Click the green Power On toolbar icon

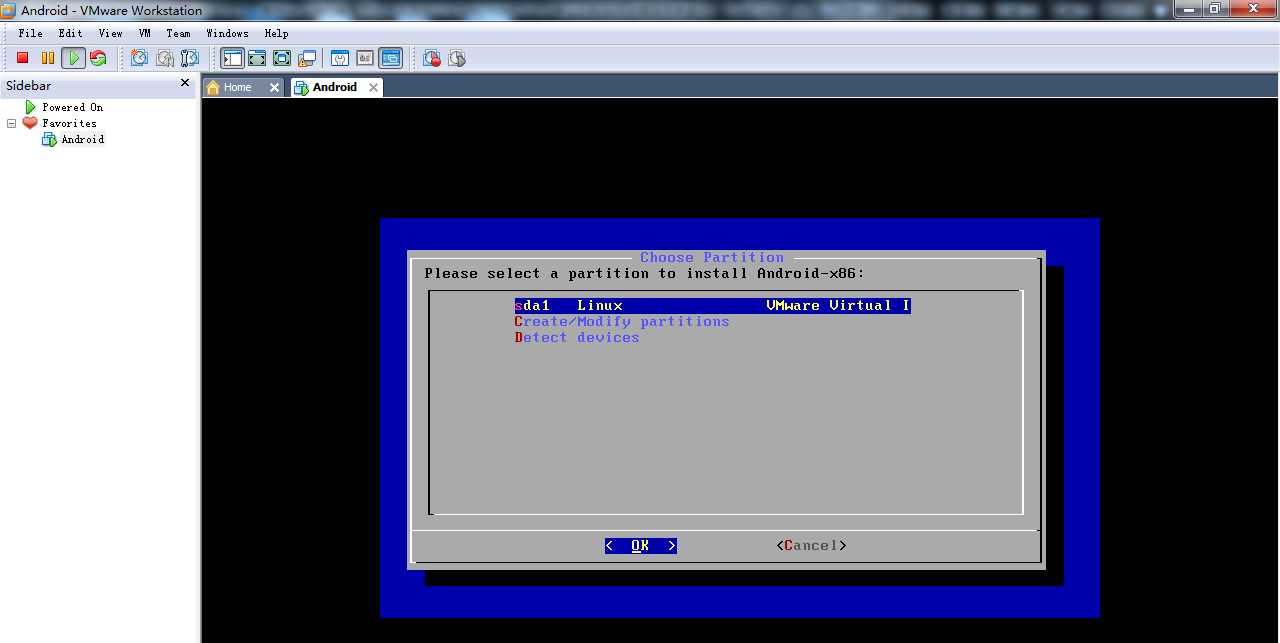[x=73, y=58]
